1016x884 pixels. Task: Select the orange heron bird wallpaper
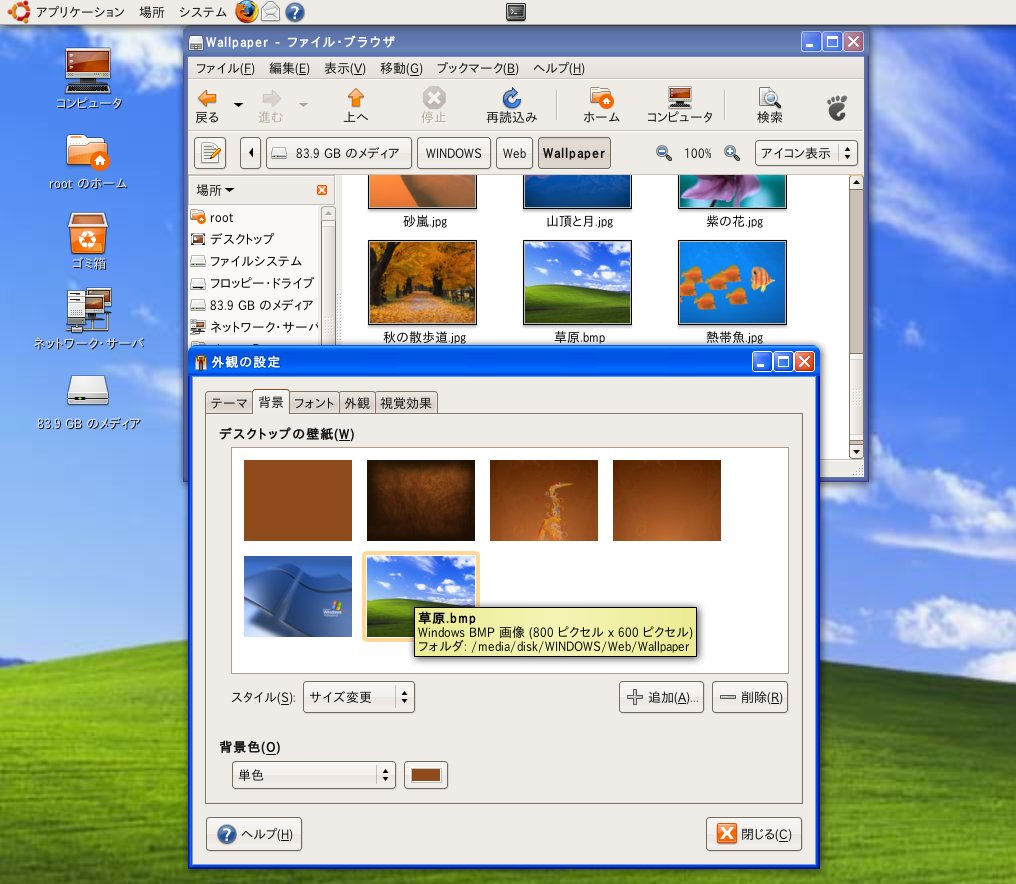[544, 500]
